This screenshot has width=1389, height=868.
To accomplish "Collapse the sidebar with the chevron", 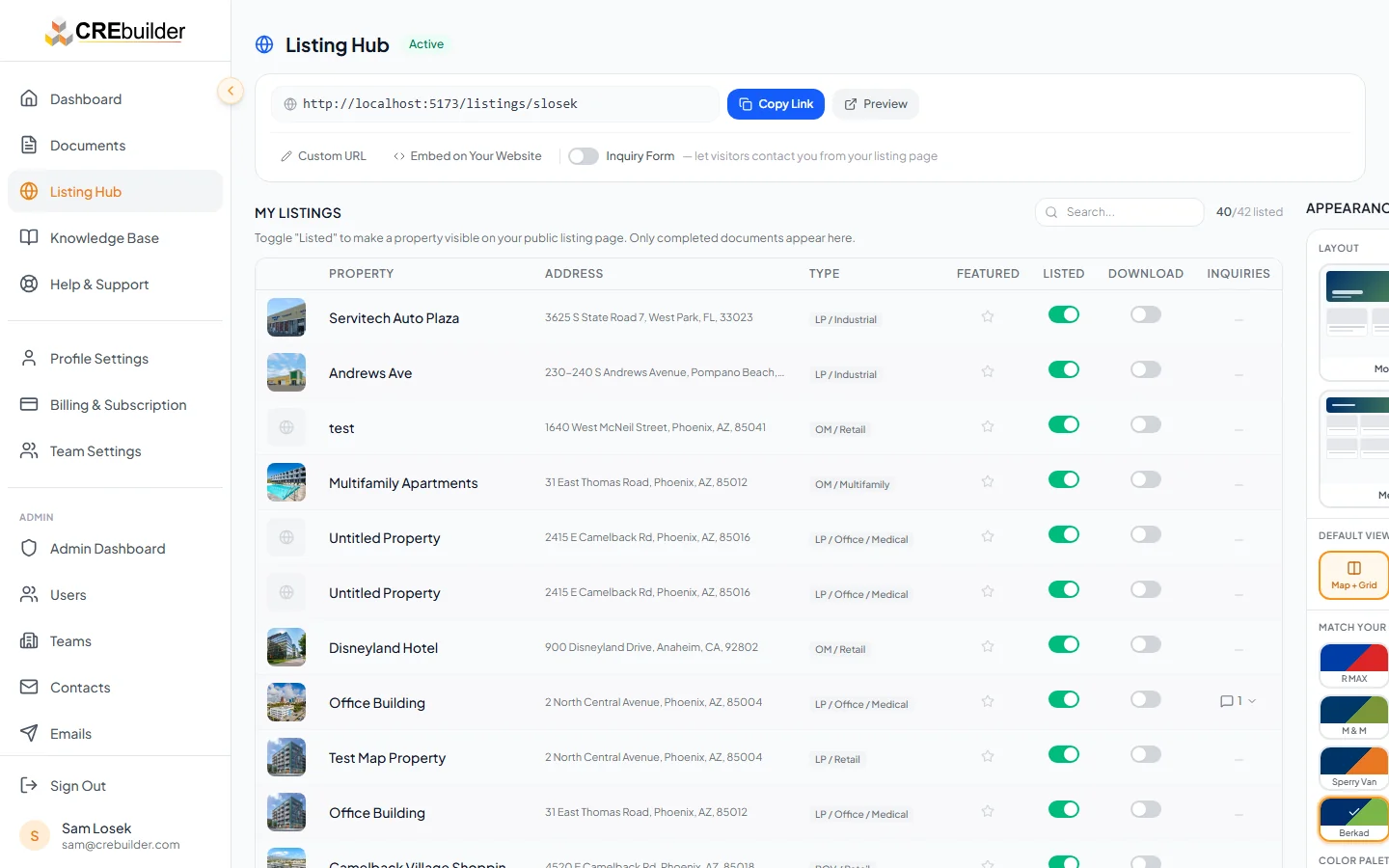I will click(231, 90).
